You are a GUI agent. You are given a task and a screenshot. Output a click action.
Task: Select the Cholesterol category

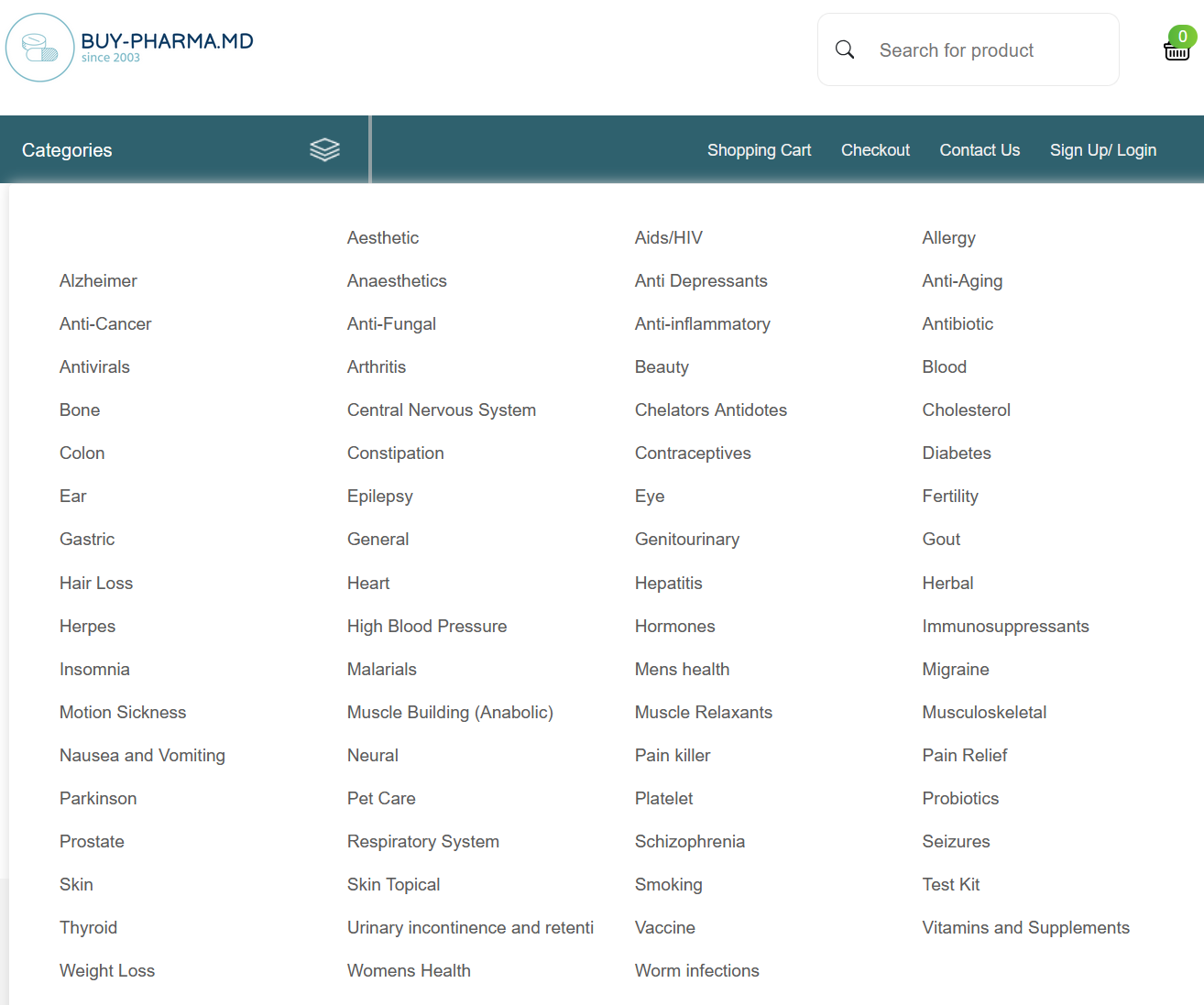pos(966,410)
